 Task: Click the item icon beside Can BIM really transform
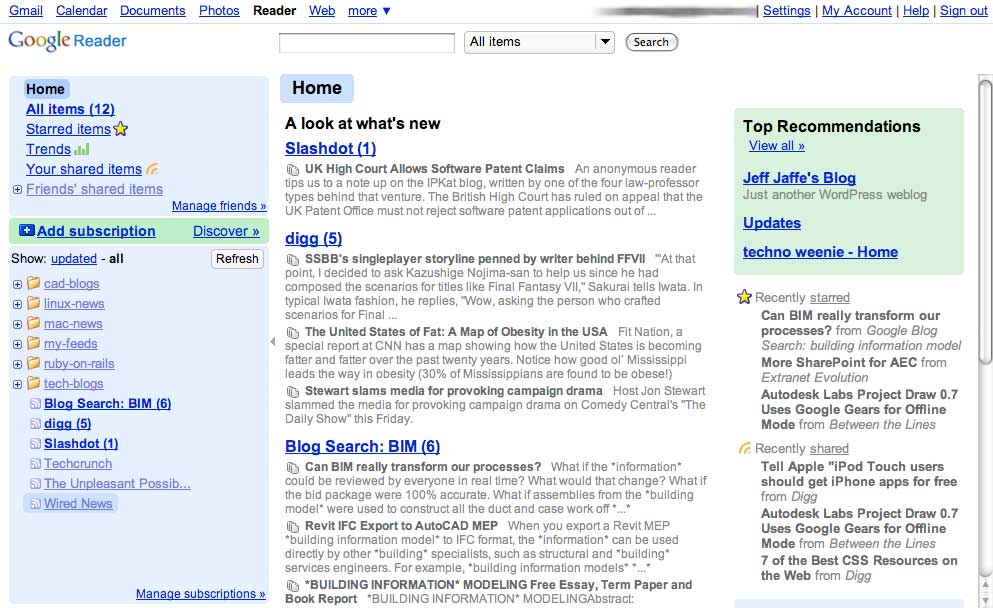293,467
